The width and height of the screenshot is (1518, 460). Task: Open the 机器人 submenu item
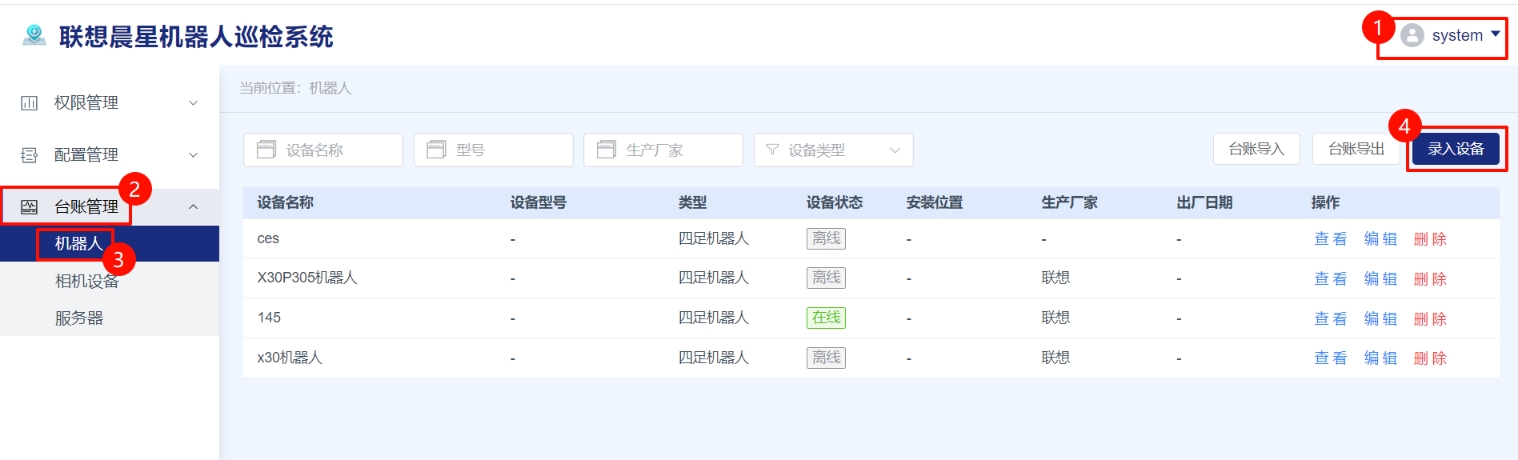(79, 244)
